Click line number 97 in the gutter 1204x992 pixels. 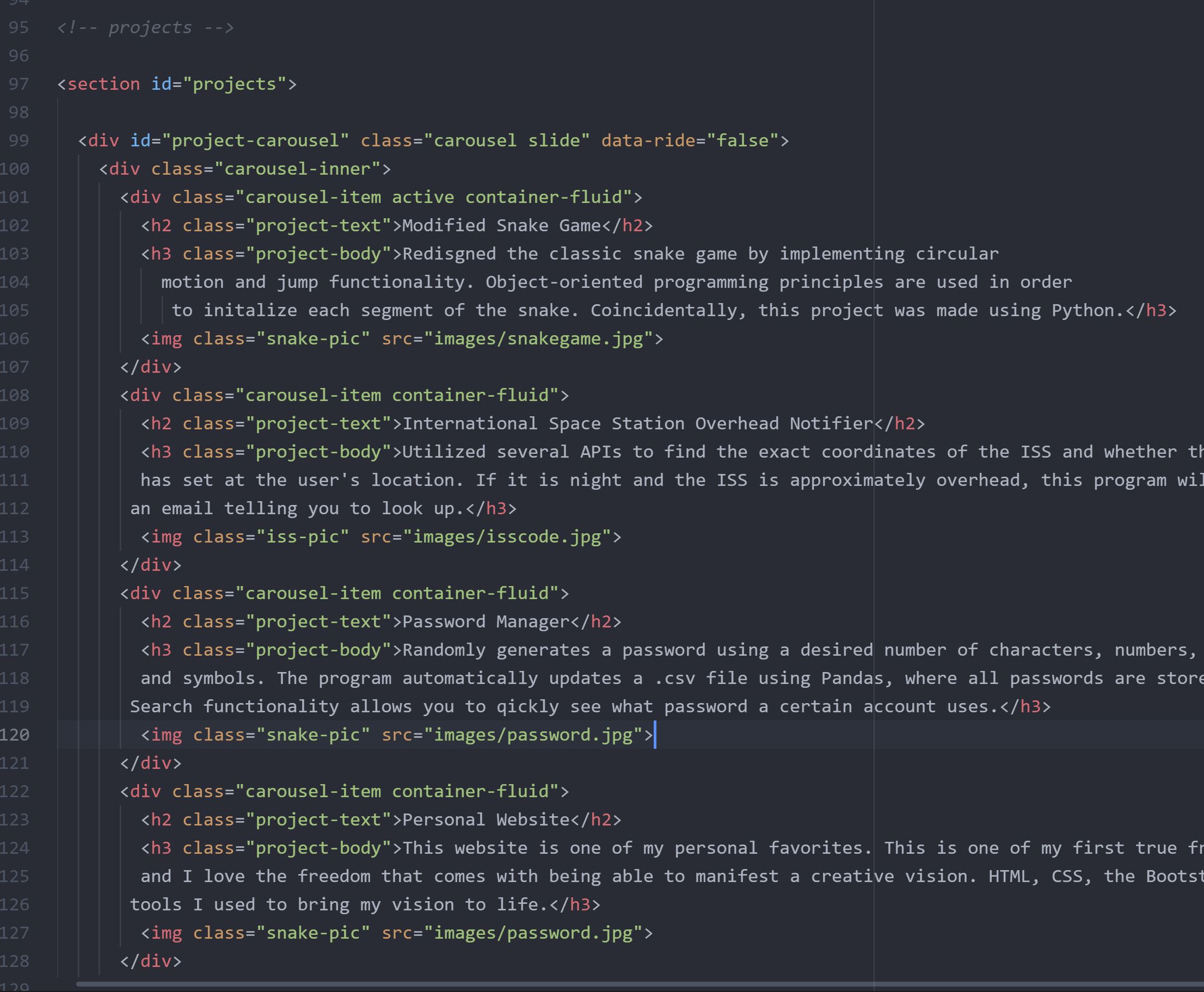(x=19, y=84)
